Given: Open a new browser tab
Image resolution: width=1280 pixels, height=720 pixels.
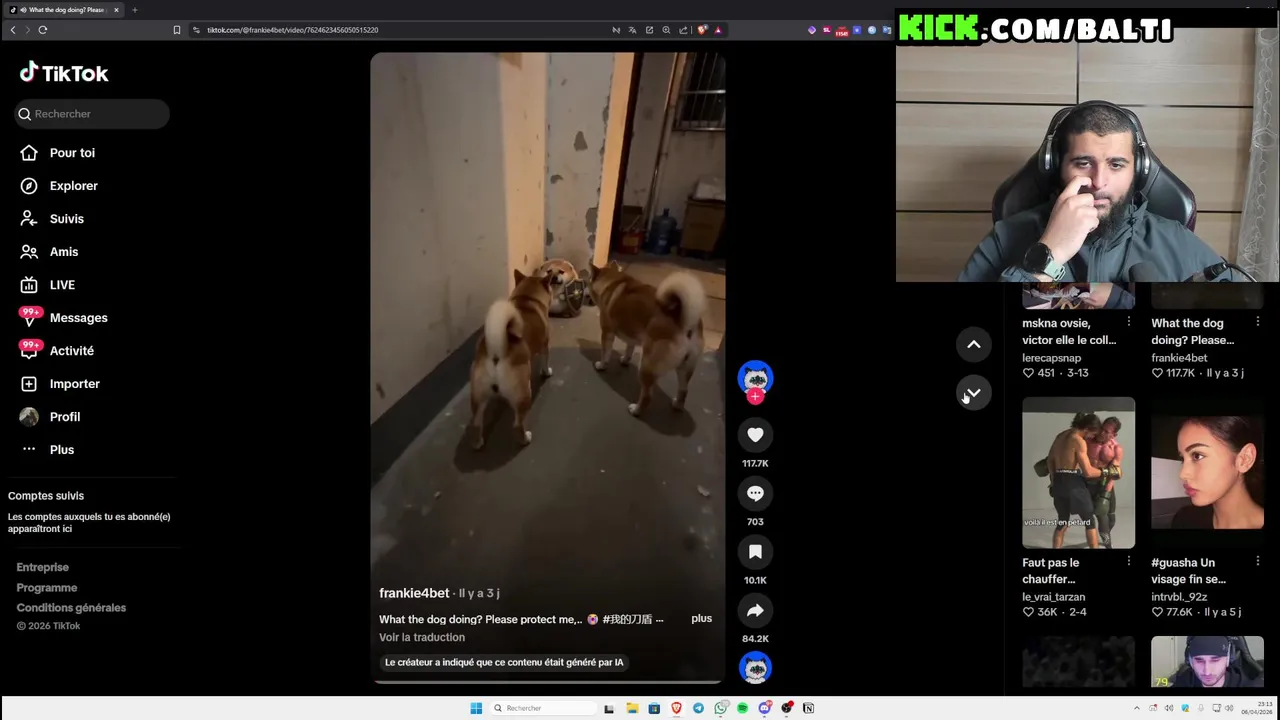Looking at the screenshot, I should pos(134,10).
